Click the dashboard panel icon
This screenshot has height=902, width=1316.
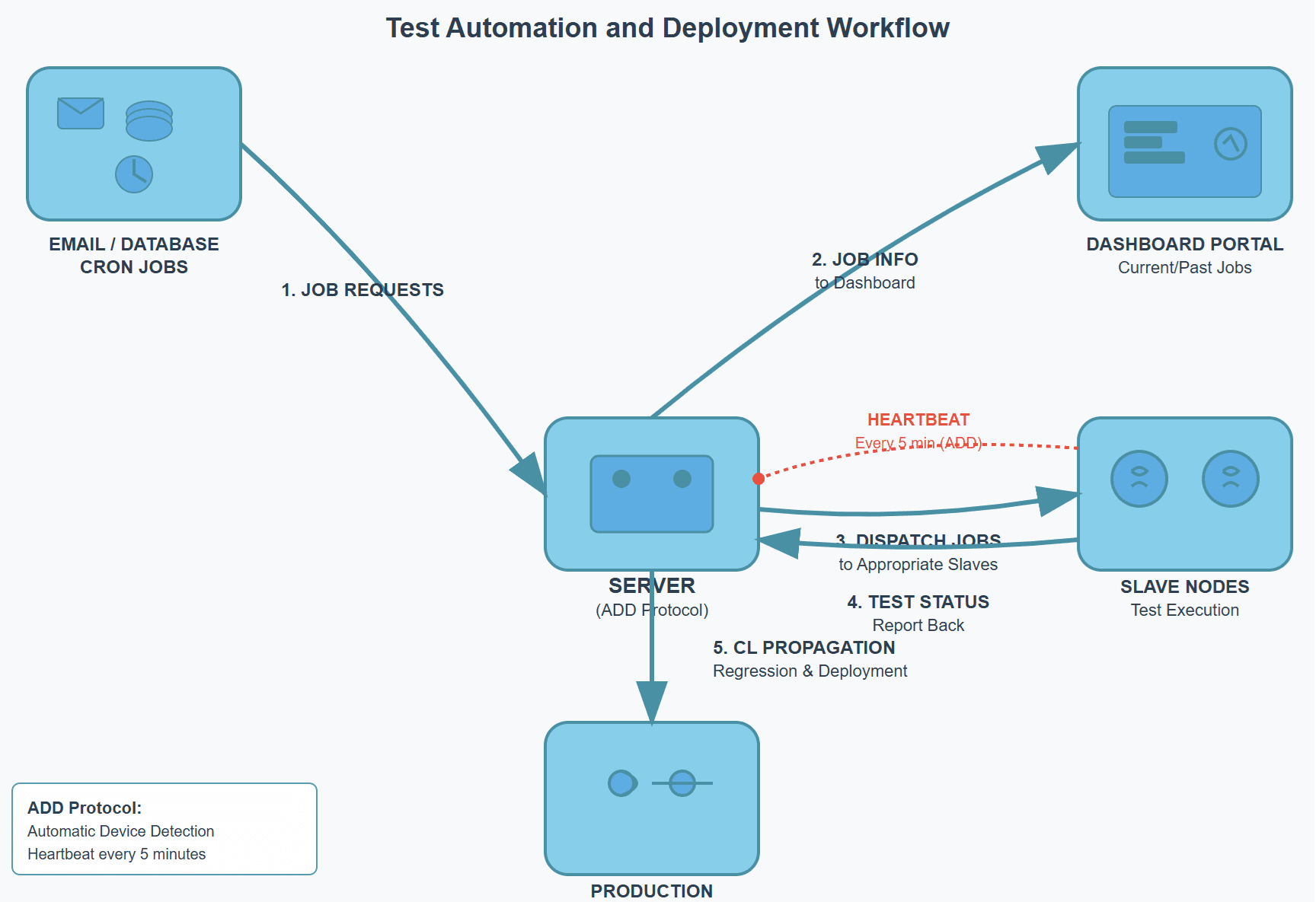coord(1185,151)
